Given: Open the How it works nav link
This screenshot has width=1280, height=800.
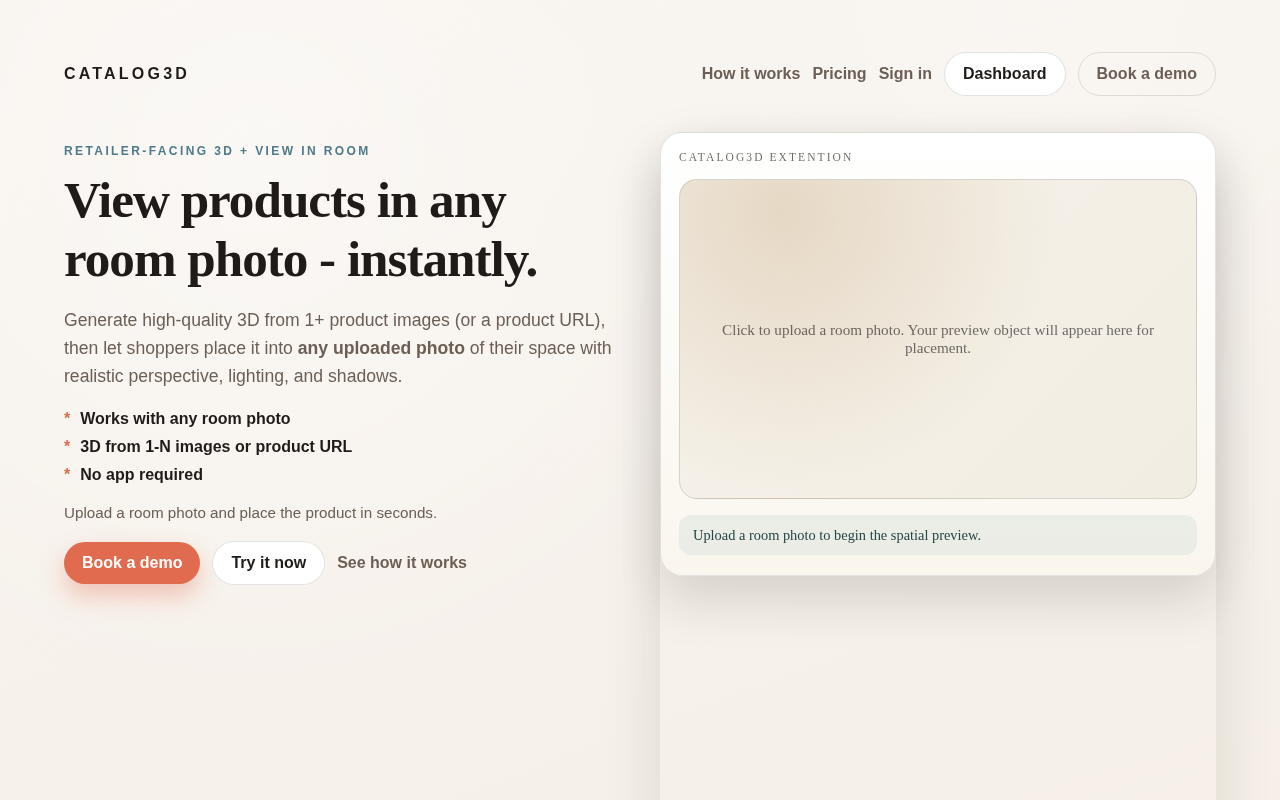Looking at the screenshot, I should [751, 74].
